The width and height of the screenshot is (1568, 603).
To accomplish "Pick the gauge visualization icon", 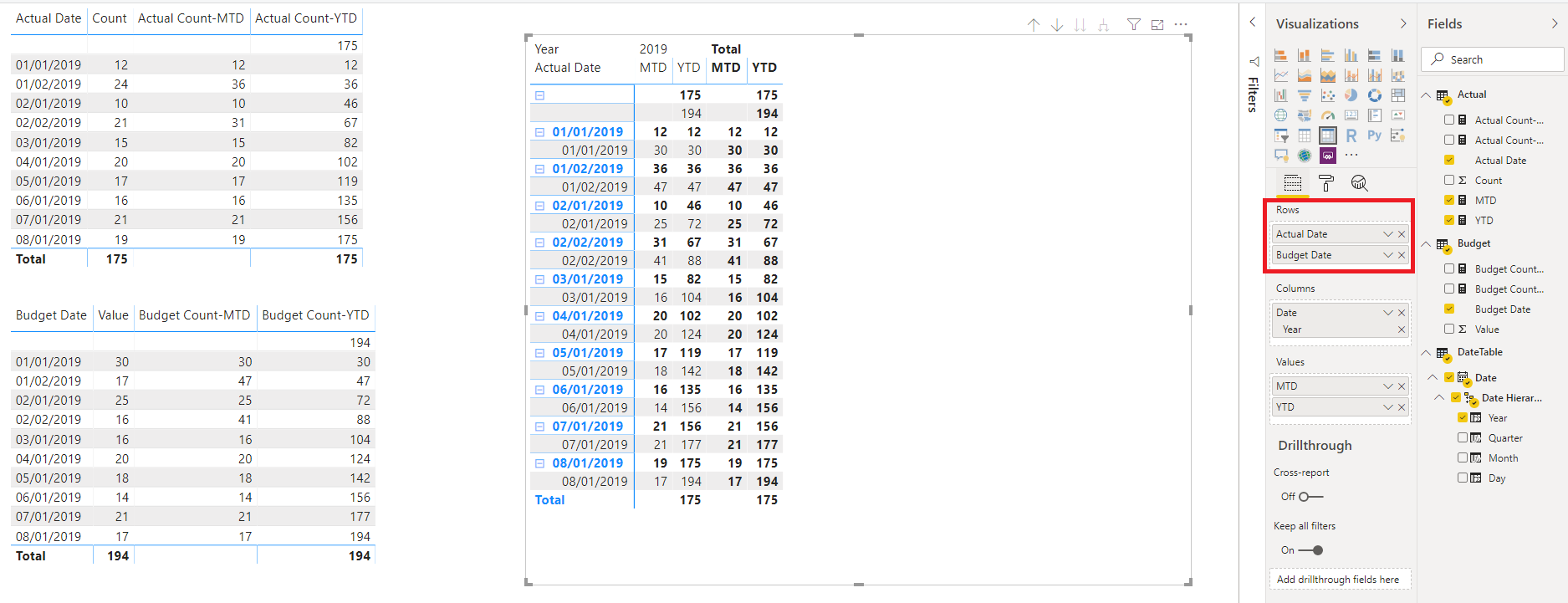I will click(1327, 115).
